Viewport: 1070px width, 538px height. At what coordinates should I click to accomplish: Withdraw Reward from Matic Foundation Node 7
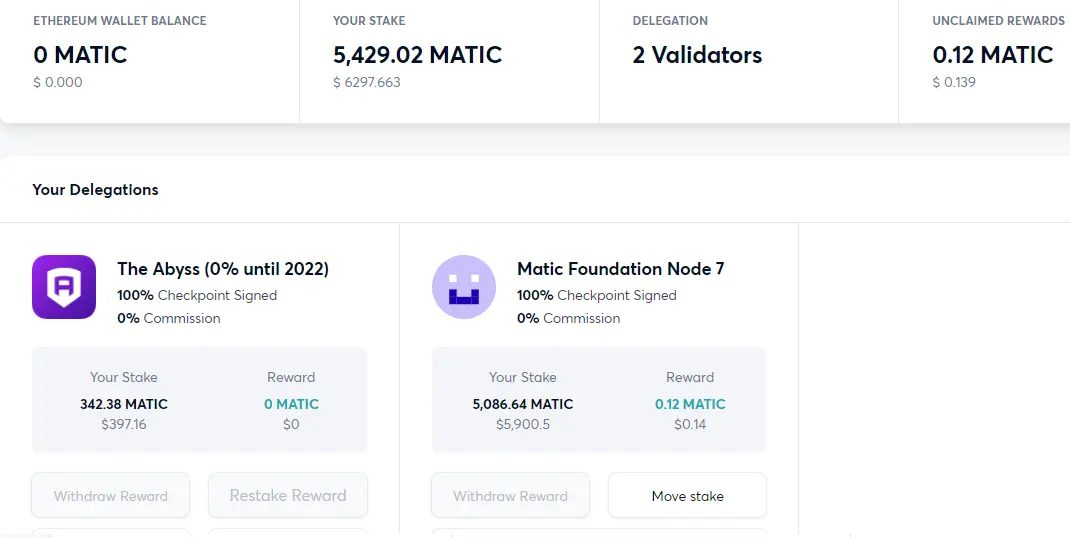tap(510, 496)
